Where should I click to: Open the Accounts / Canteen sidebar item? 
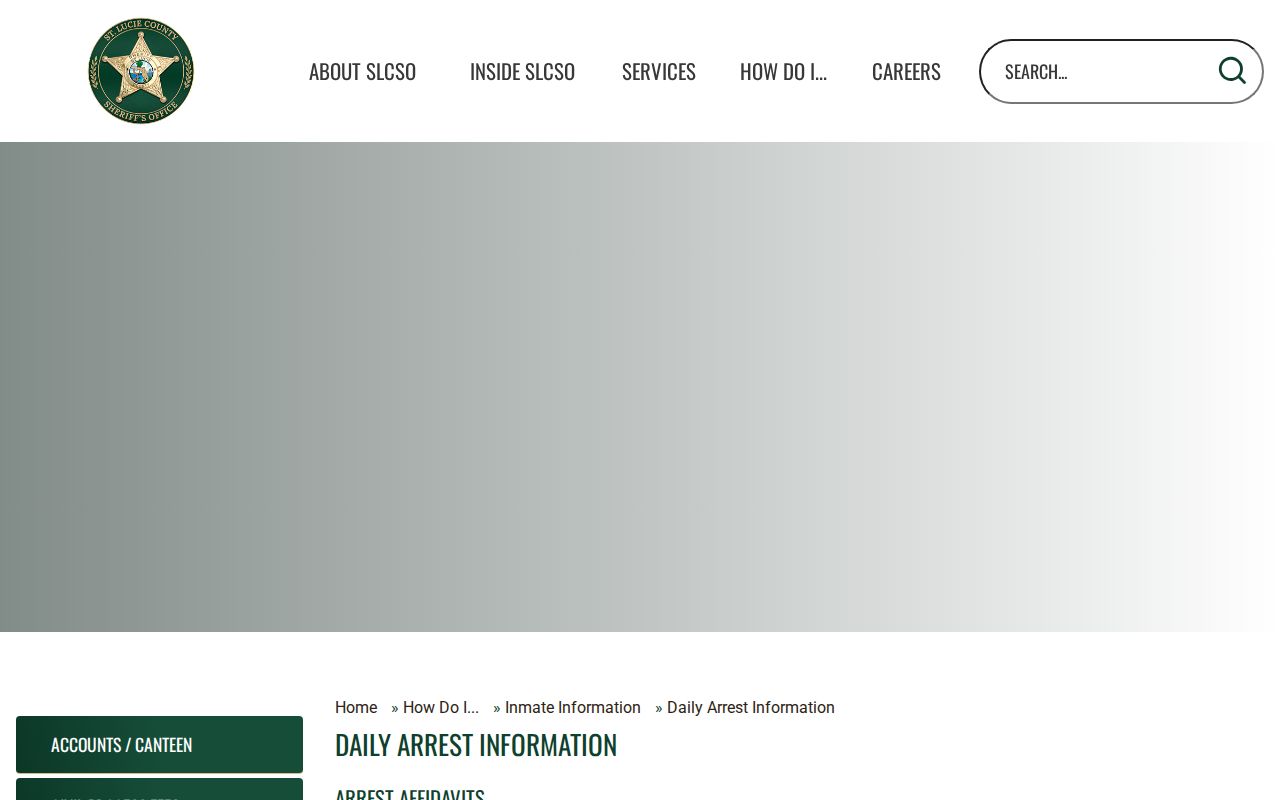pyautogui.click(x=159, y=744)
